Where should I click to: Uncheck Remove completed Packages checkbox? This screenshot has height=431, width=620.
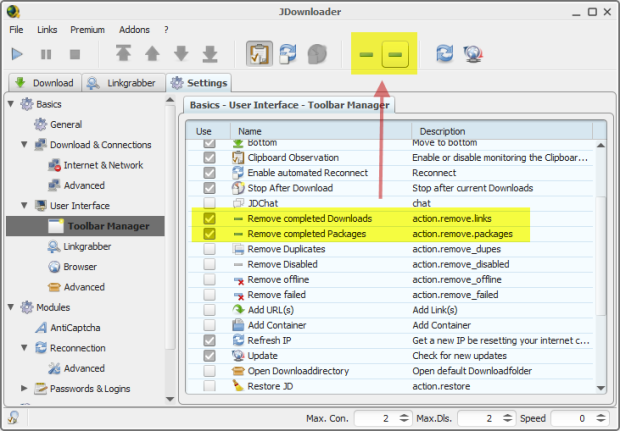[x=209, y=234]
